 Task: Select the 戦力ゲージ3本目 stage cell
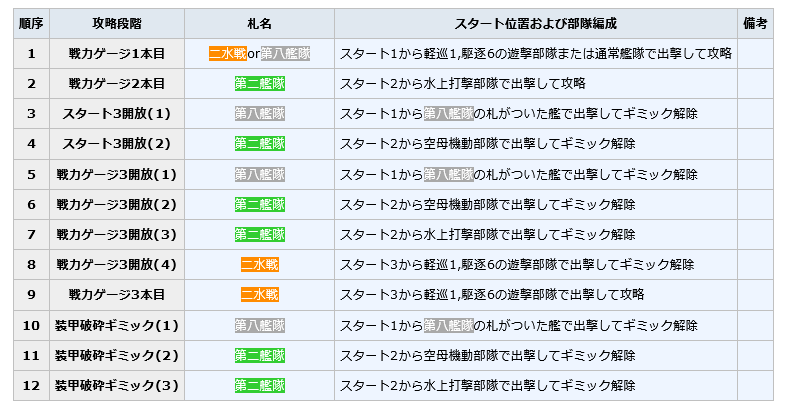point(117,294)
